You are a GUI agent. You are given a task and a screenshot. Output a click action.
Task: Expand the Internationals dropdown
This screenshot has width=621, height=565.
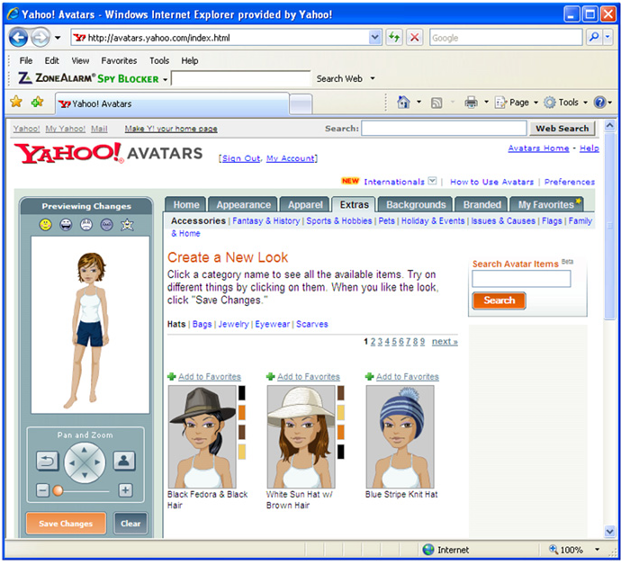point(432,181)
